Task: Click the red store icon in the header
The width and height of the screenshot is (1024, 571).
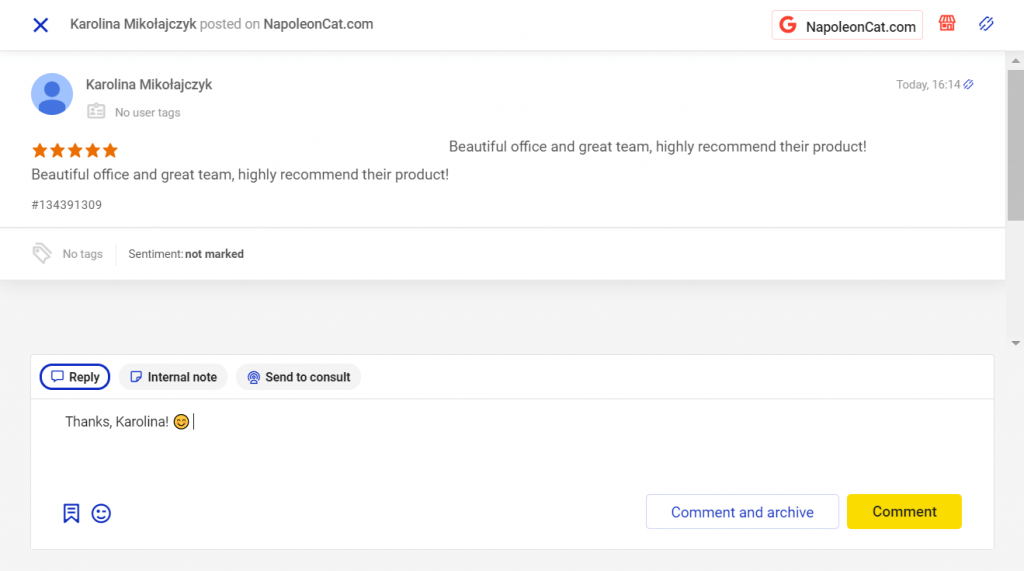Action: (946, 24)
